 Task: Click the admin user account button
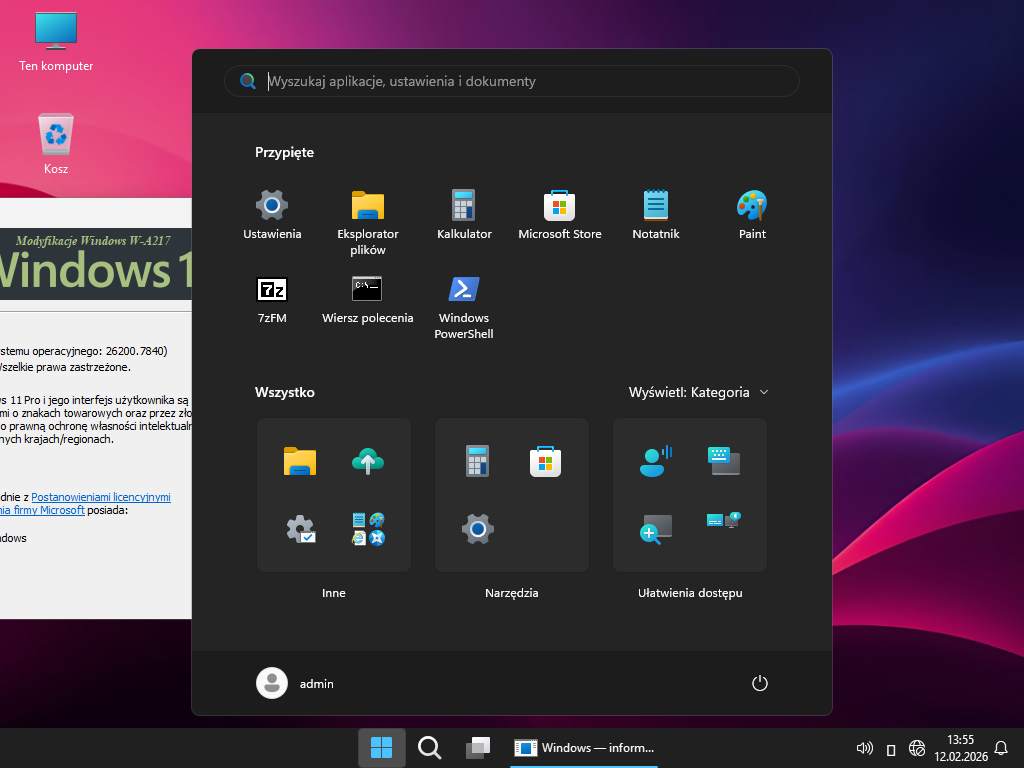point(296,683)
